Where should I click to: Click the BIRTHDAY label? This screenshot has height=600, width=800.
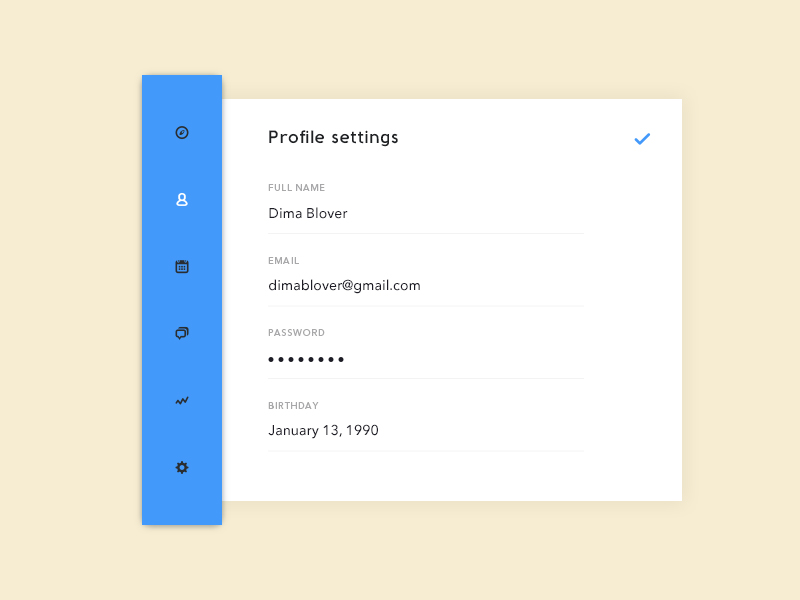tap(293, 406)
